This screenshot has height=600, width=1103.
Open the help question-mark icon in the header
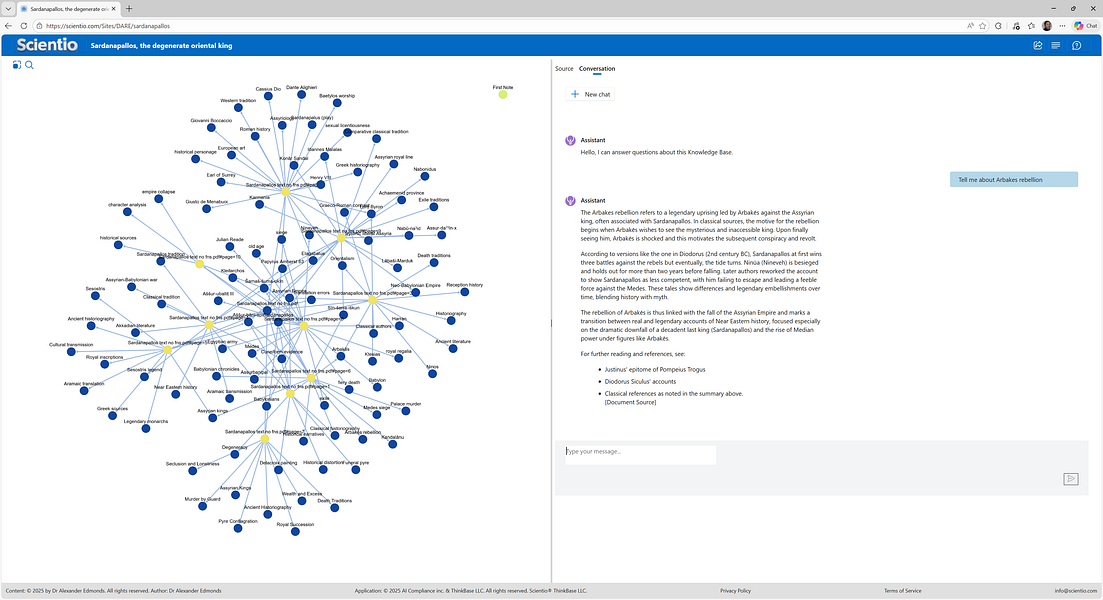coord(1076,45)
